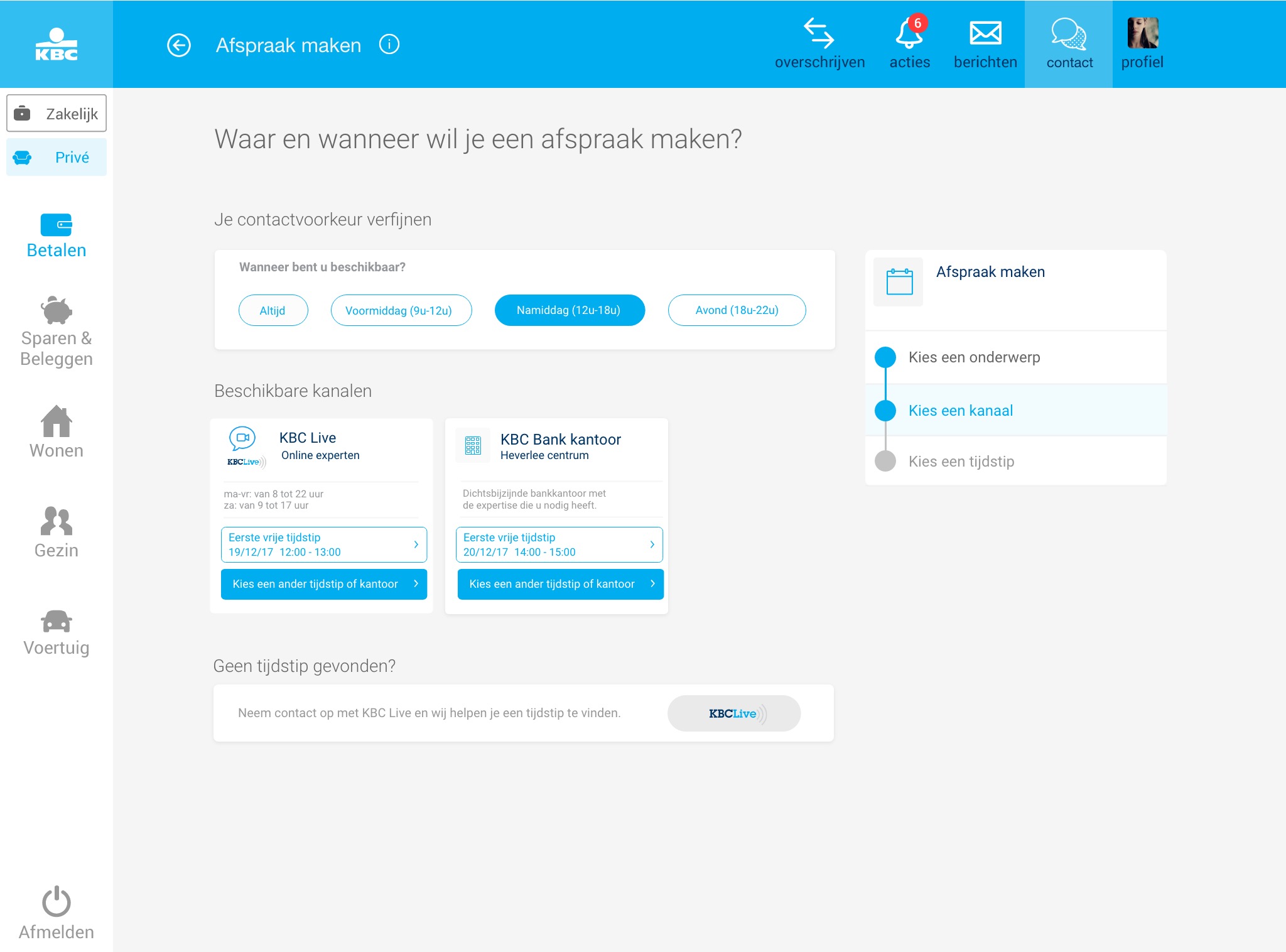1286x952 pixels.
Task: Choose KBC Live first slot 19/12/17
Action: coord(324,544)
